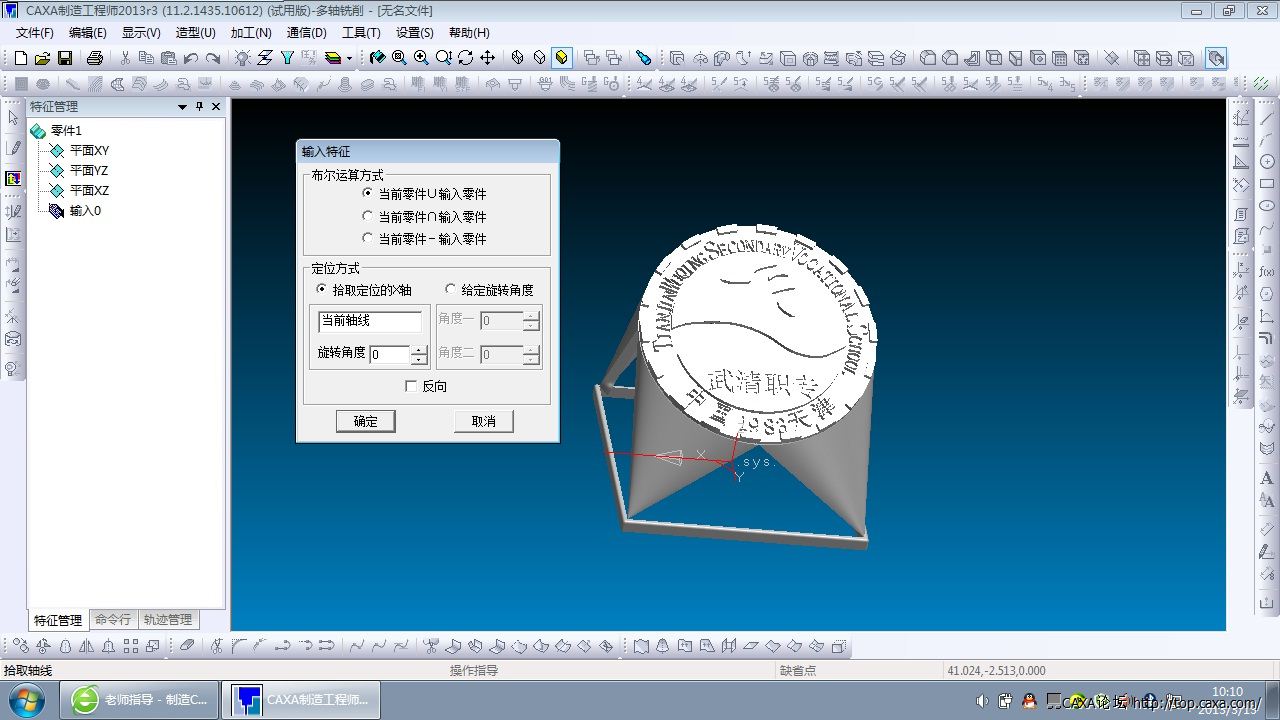Image resolution: width=1280 pixels, height=720 pixels.
Task: Click the rotate view icon
Action: (x=465, y=58)
